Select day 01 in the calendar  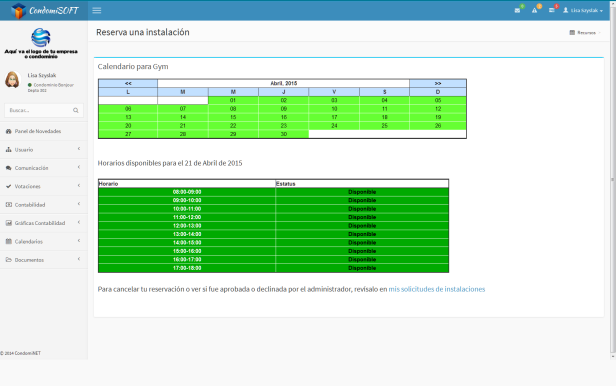tap(233, 101)
